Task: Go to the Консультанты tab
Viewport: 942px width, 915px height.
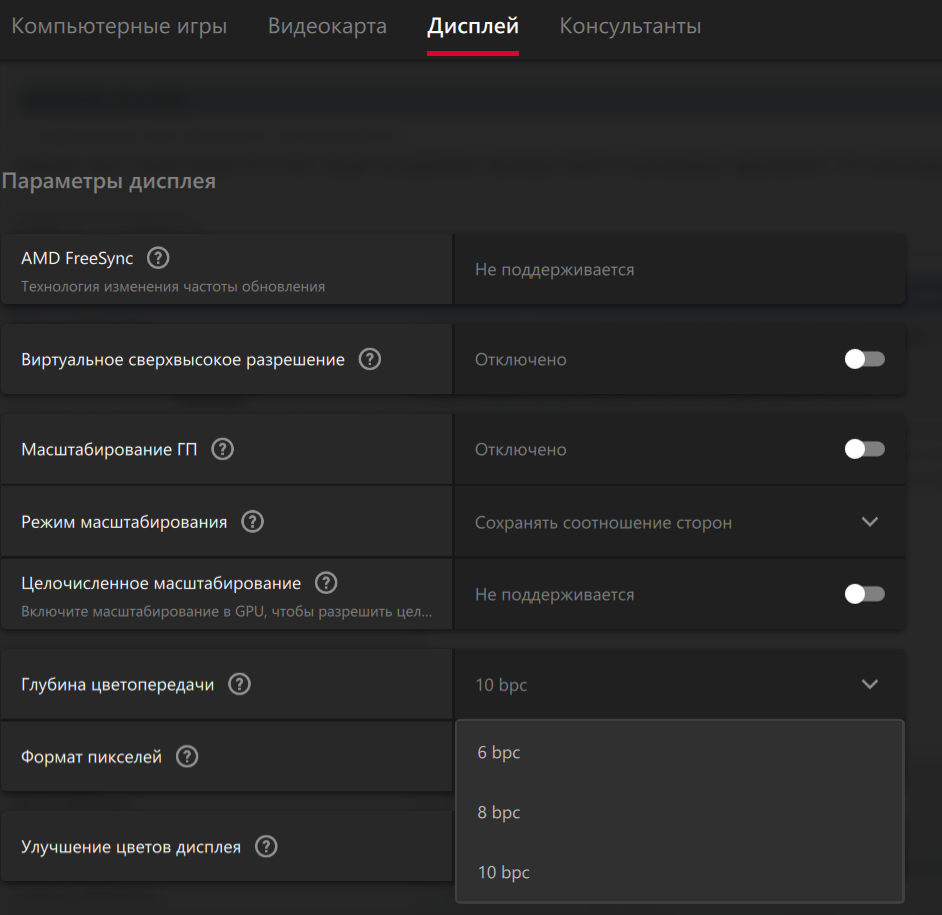Action: pyautogui.click(x=630, y=26)
